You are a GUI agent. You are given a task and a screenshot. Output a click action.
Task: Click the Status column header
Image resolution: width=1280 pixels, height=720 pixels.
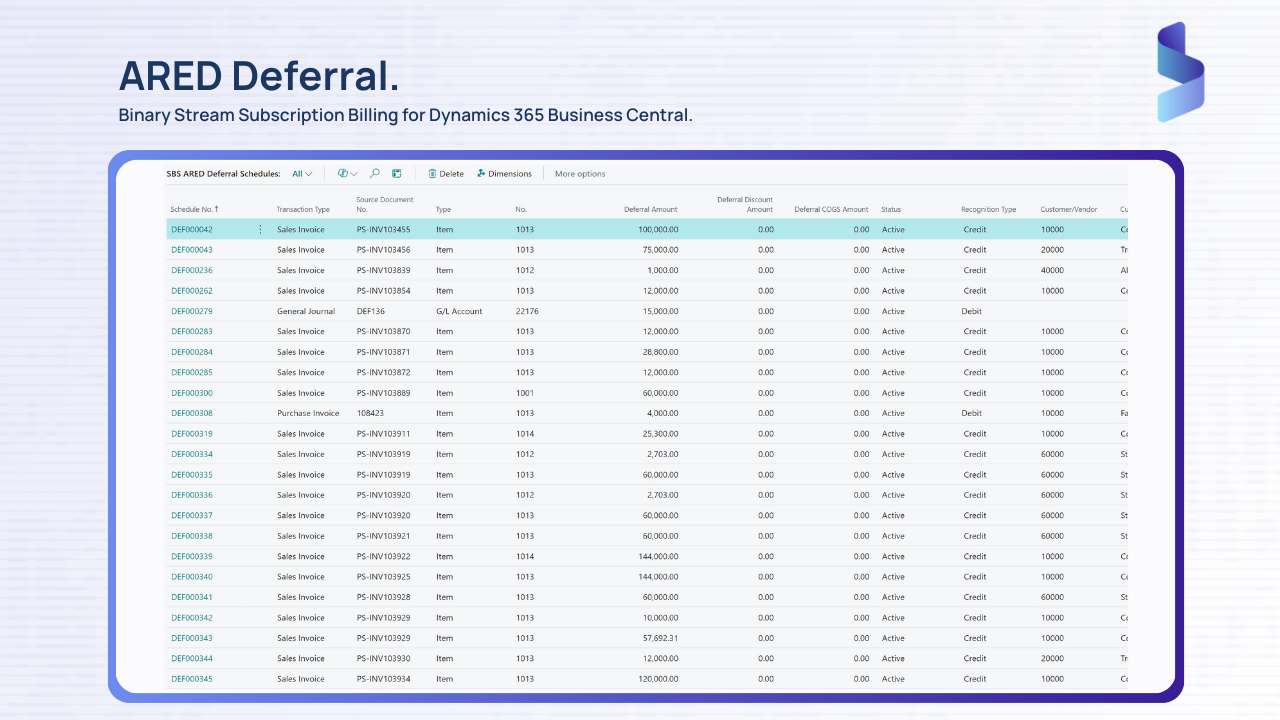click(x=891, y=209)
